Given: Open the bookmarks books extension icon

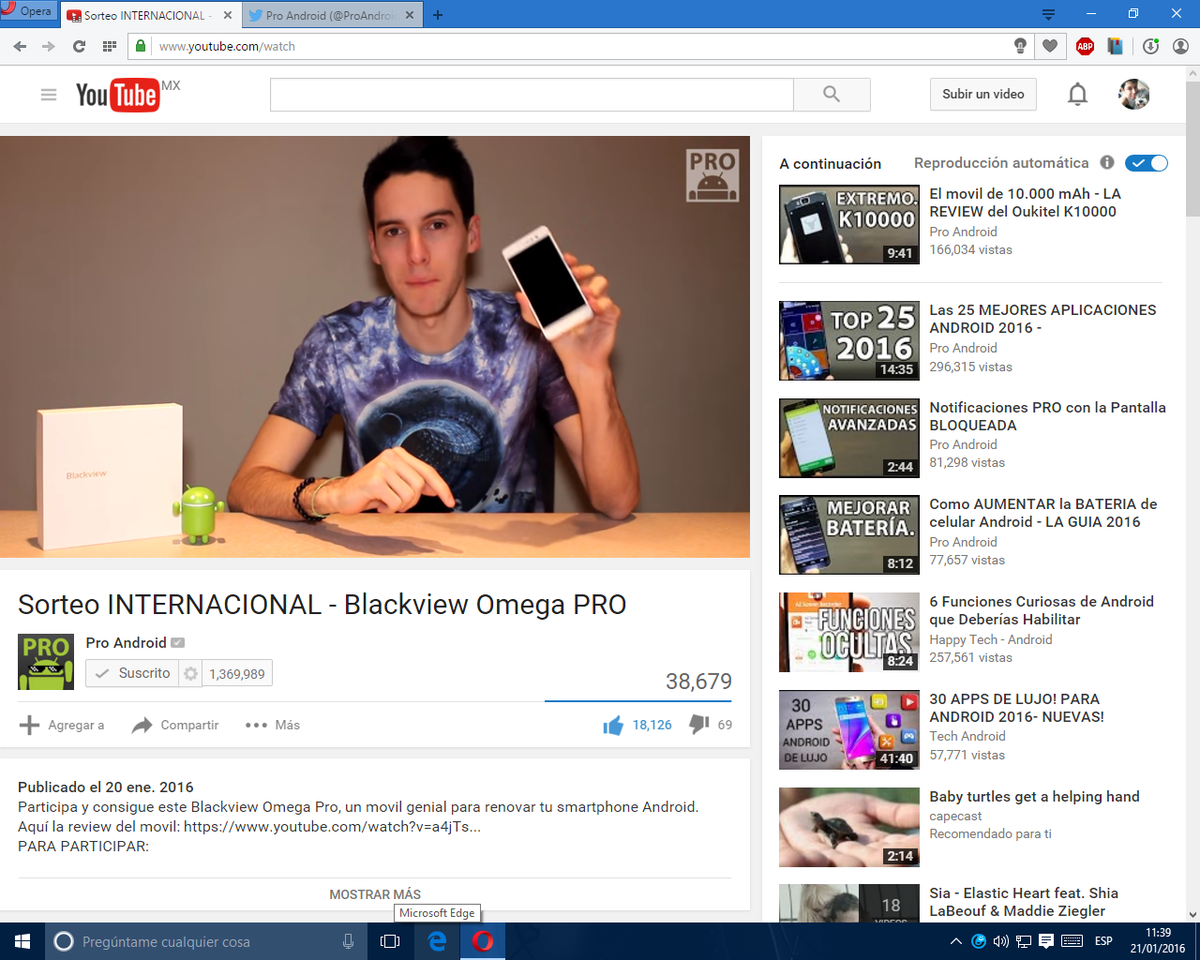Looking at the screenshot, I should [1115, 46].
